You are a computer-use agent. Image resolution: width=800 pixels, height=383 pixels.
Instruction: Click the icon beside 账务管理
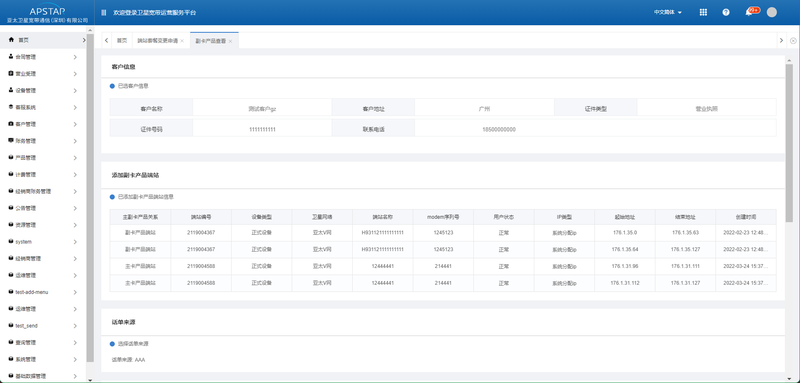(11, 140)
